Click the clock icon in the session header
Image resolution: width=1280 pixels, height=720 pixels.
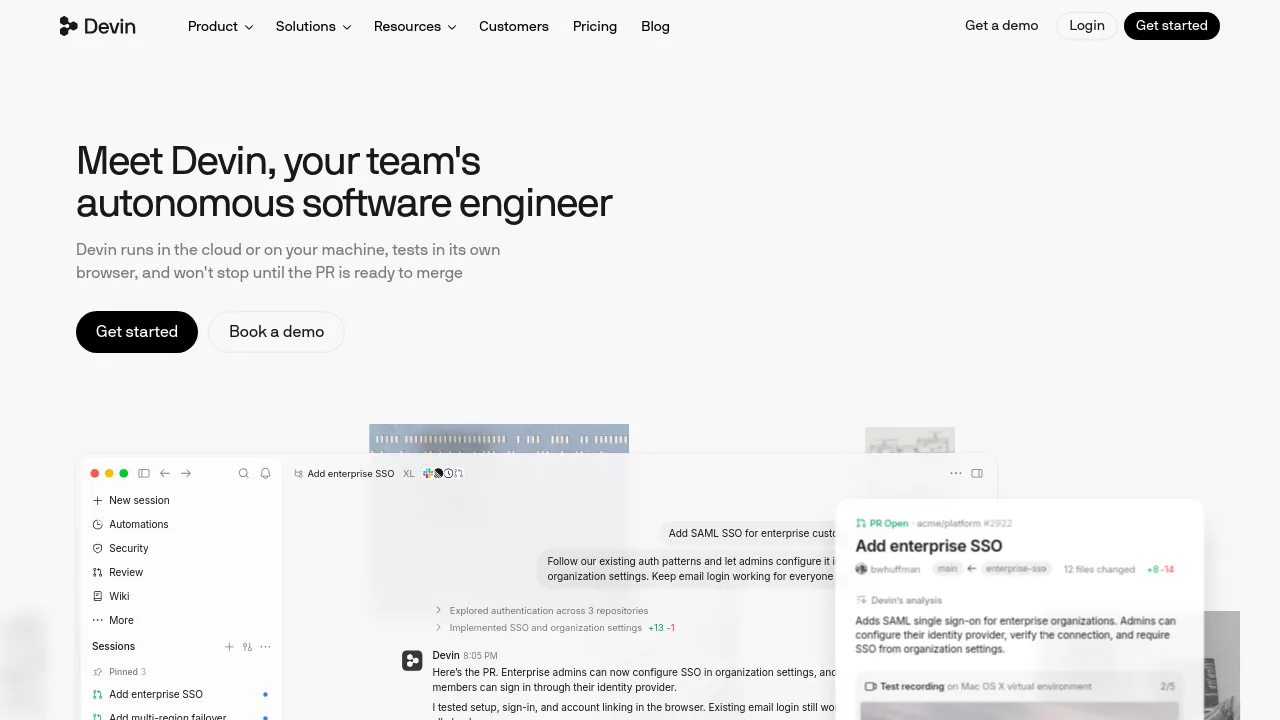coord(449,473)
